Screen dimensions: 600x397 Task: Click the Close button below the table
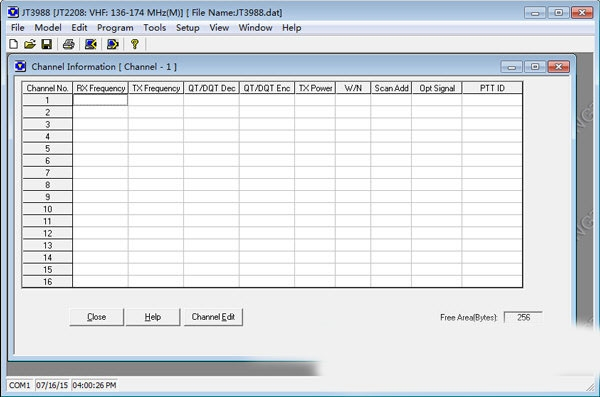tap(96, 317)
